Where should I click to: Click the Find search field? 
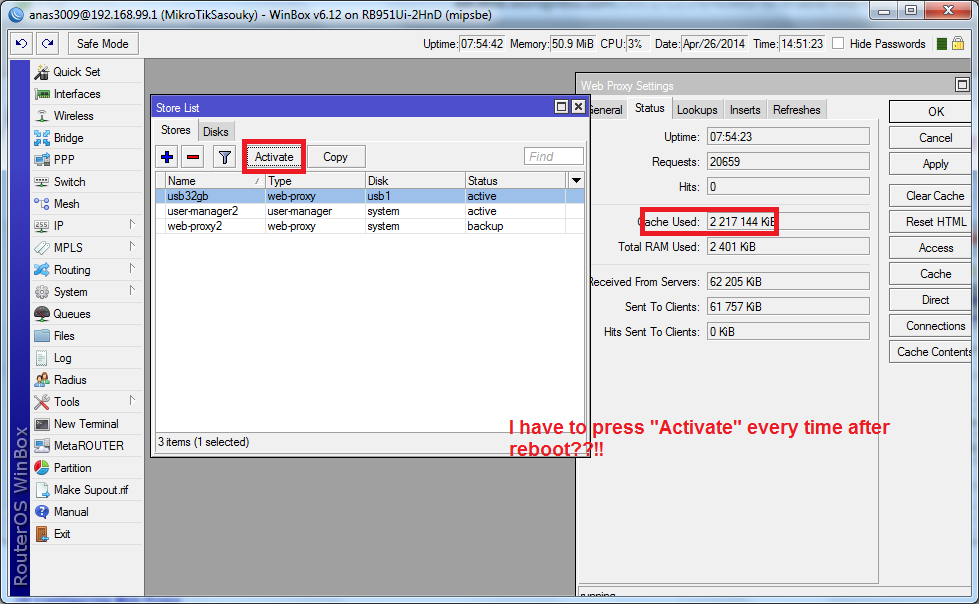[553, 156]
